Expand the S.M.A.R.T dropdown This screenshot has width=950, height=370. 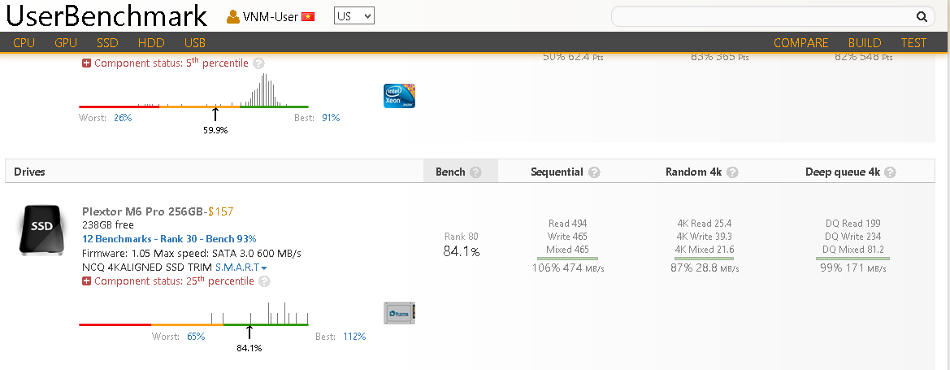[242, 267]
